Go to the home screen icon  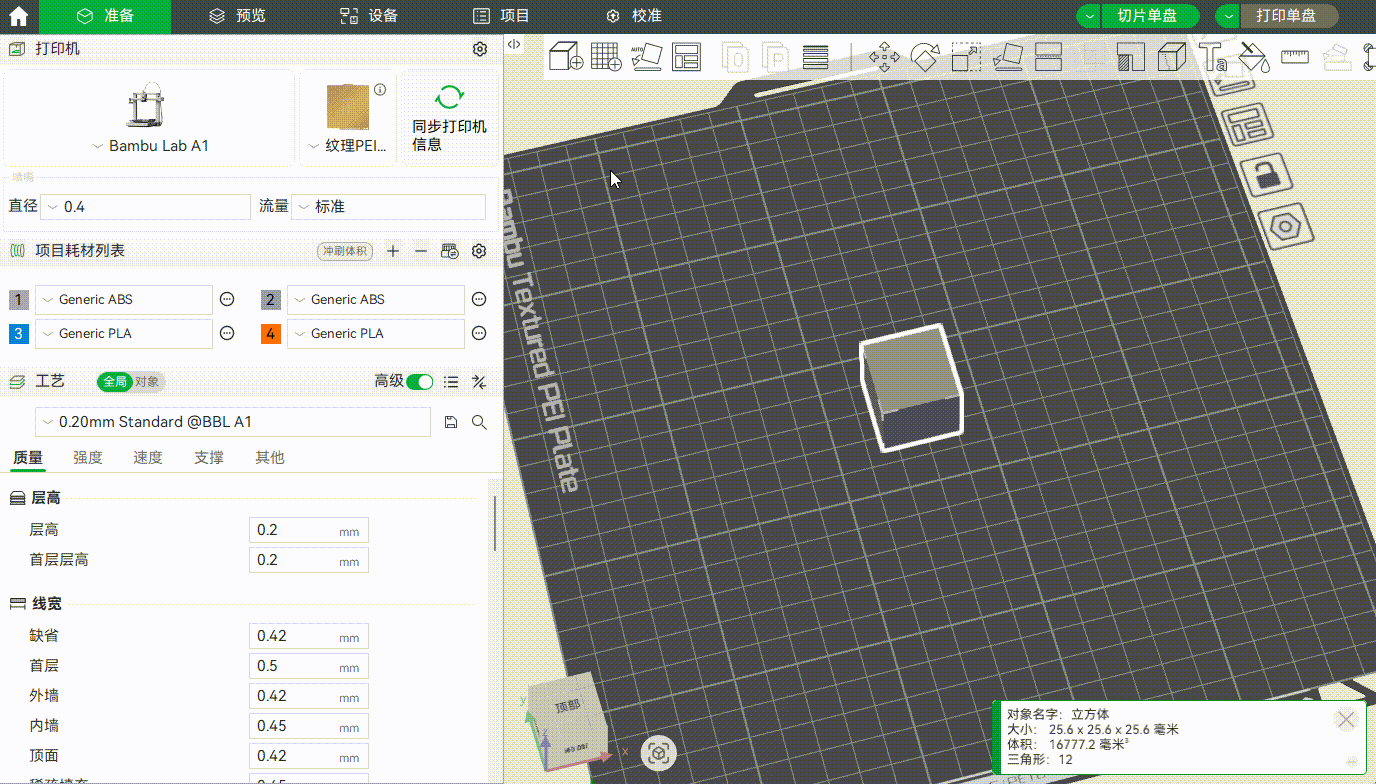point(18,17)
